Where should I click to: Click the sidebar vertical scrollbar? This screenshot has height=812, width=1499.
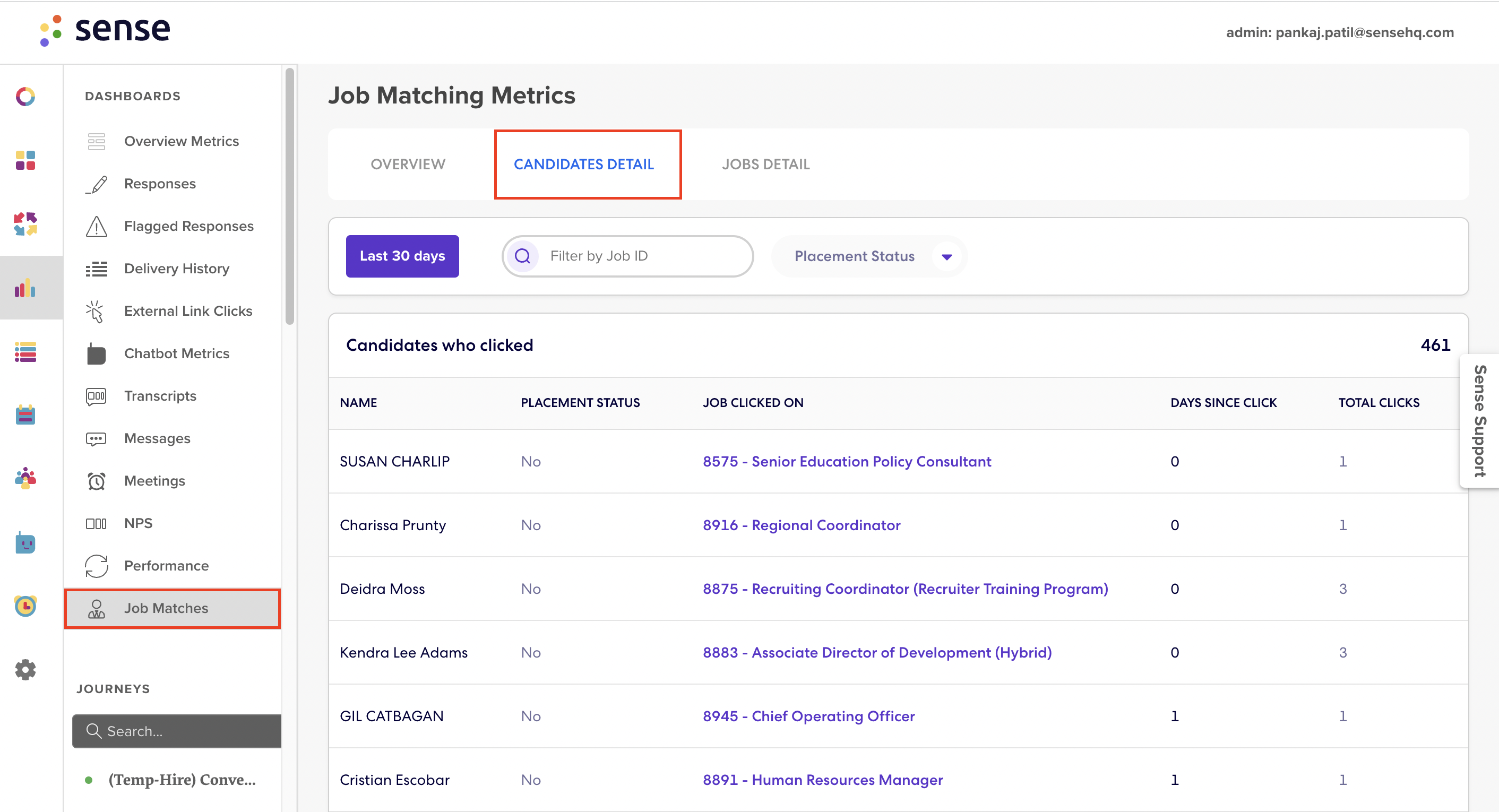(290, 196)
